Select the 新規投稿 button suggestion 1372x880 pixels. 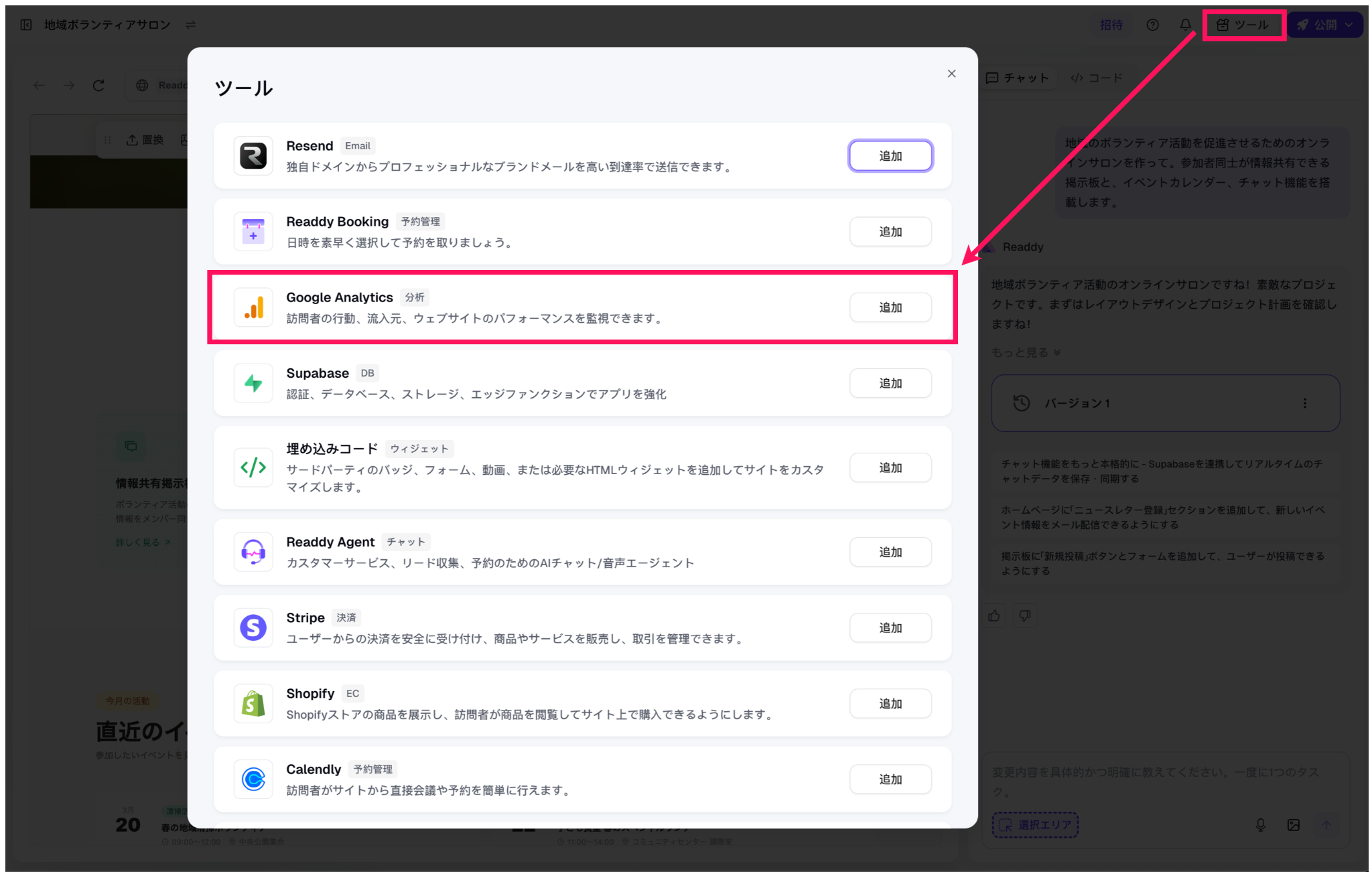point(1164,563)
